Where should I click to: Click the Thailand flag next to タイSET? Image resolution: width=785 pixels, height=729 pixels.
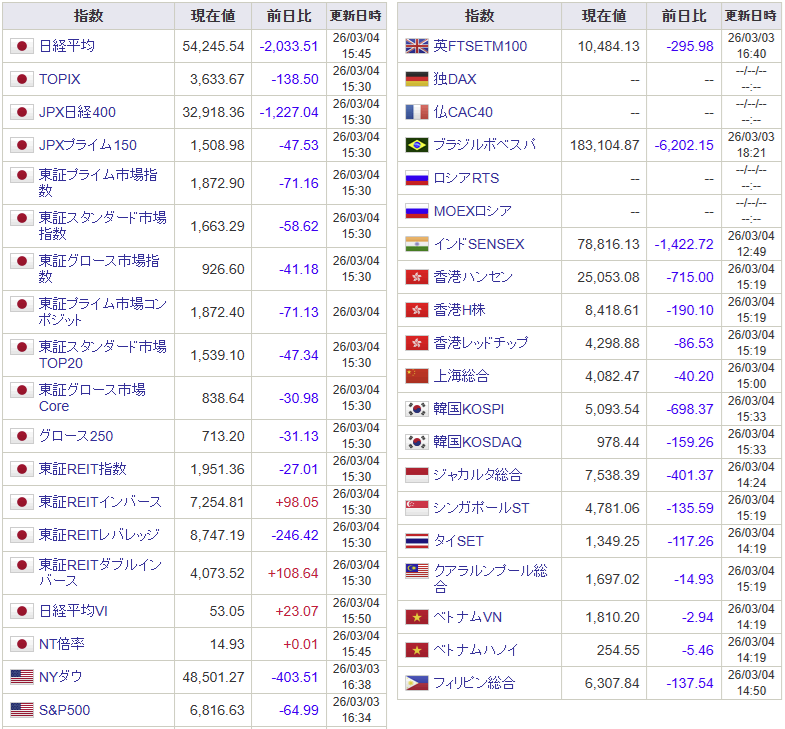point(416,541)
